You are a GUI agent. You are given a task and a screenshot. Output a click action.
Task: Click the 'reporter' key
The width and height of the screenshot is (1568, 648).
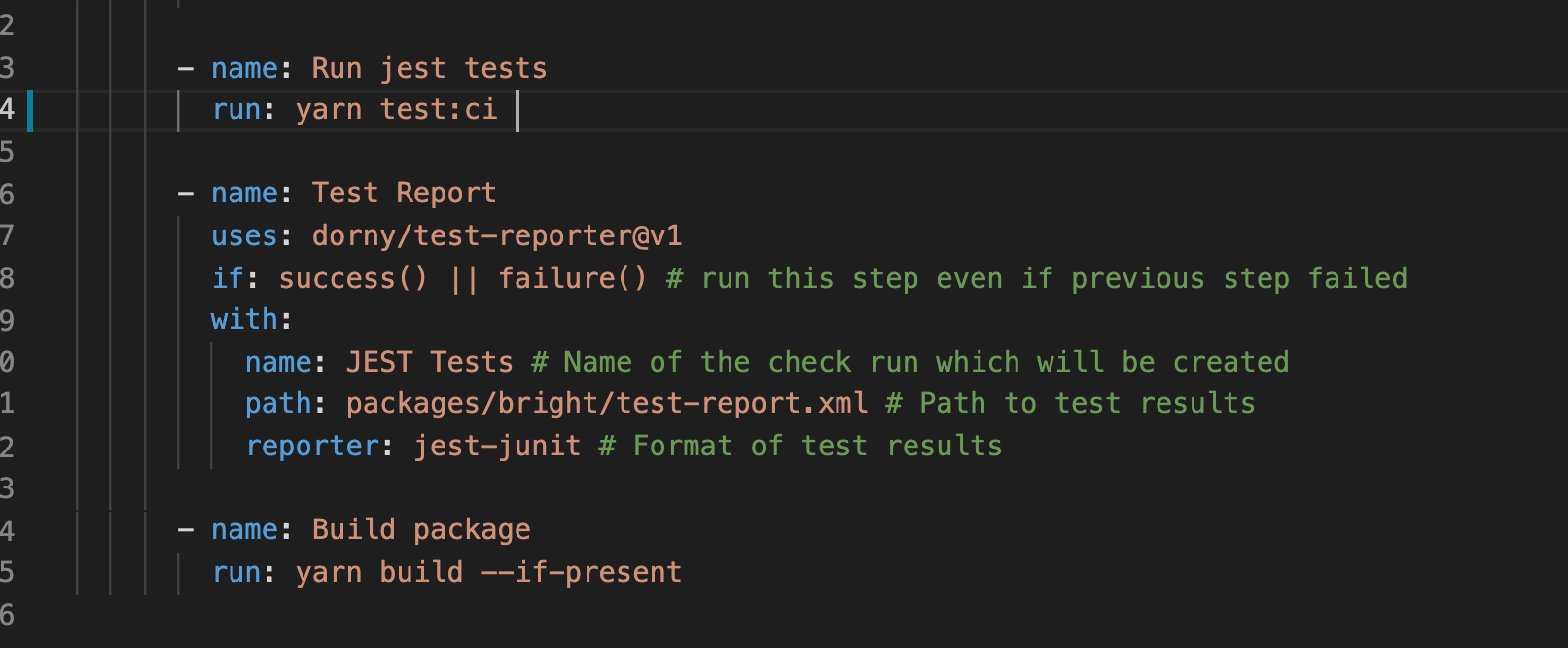(x=312, y=446)
